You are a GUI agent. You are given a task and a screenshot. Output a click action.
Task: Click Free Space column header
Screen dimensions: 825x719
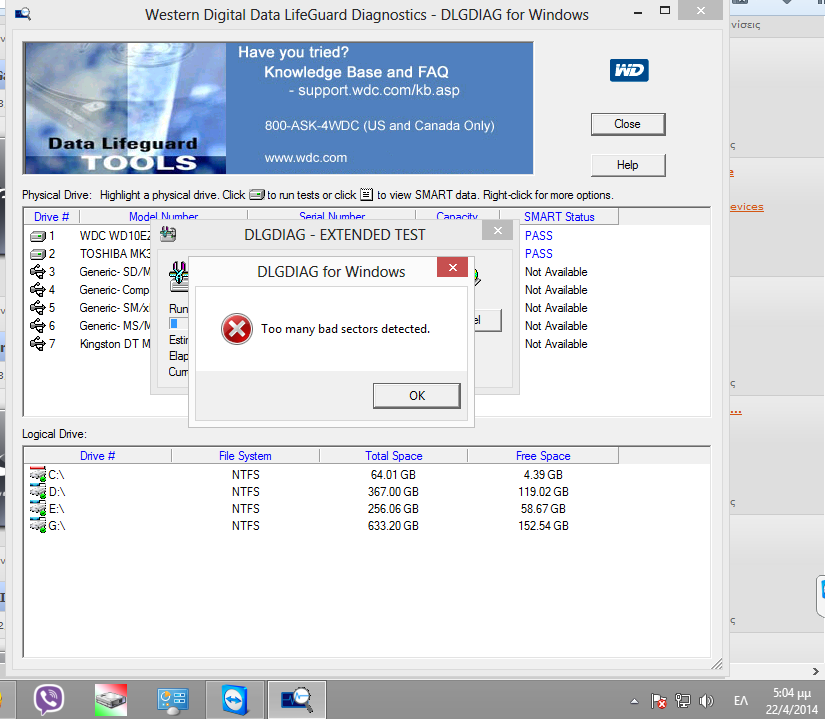tap(543, 455)
